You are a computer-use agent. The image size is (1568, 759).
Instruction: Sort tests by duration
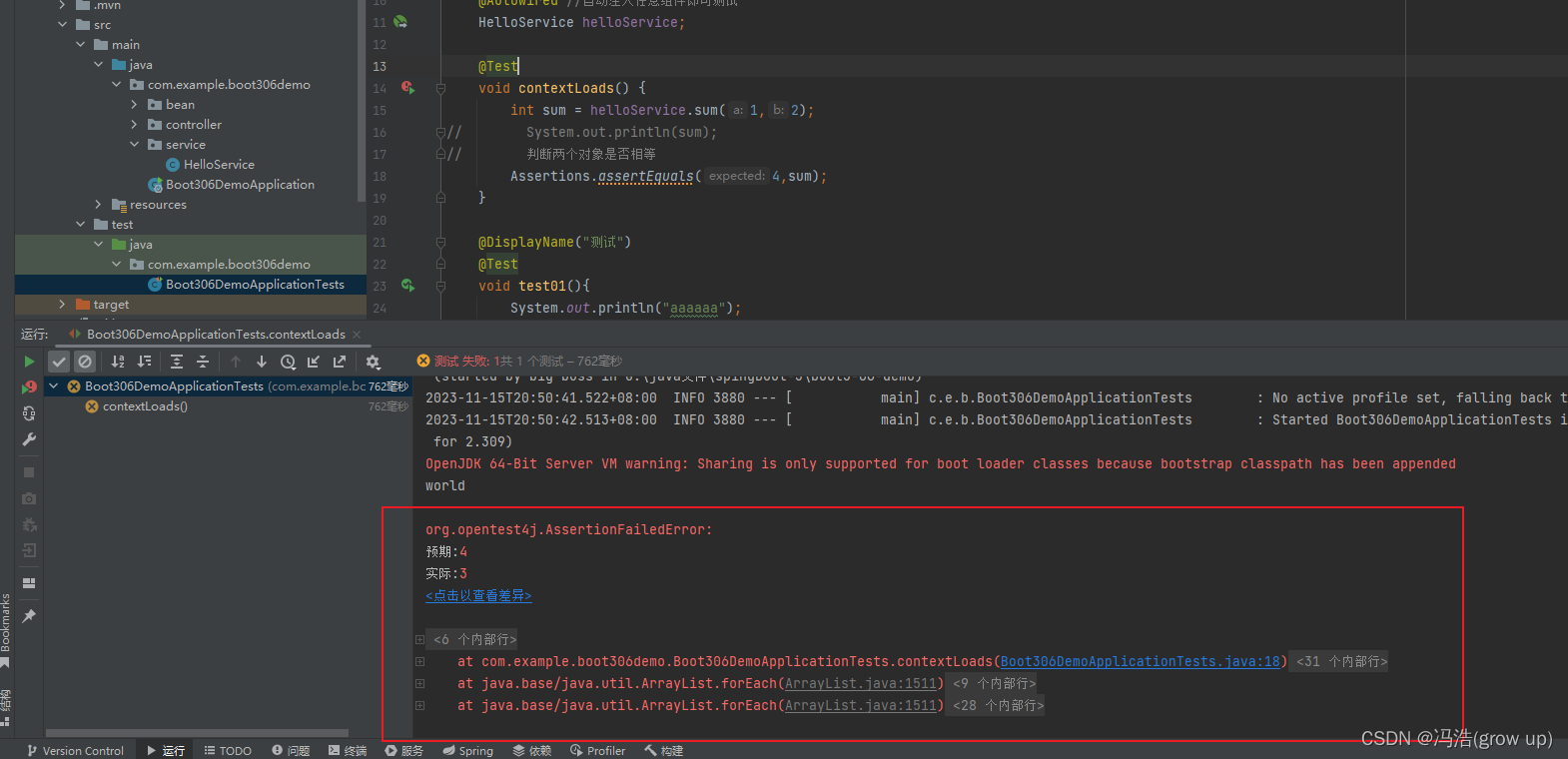[144, 362]
